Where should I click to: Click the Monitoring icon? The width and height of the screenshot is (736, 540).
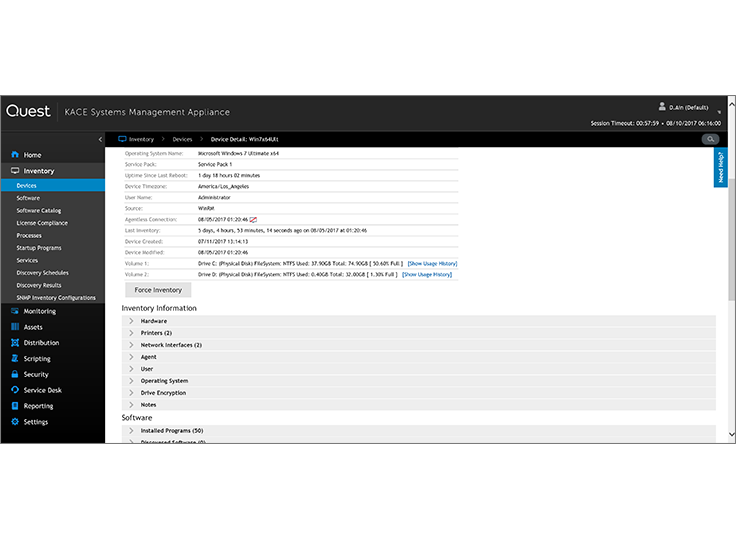pyautogui.click(x=15, y=311)
